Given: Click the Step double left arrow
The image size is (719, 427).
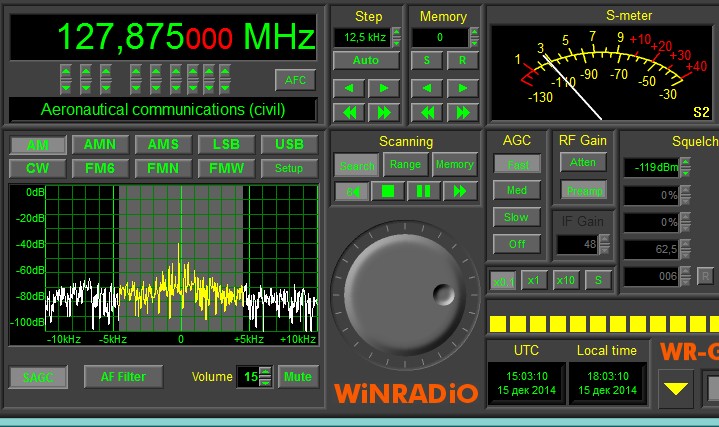Looking at the screenshot, I should click(x=349, y=112).
